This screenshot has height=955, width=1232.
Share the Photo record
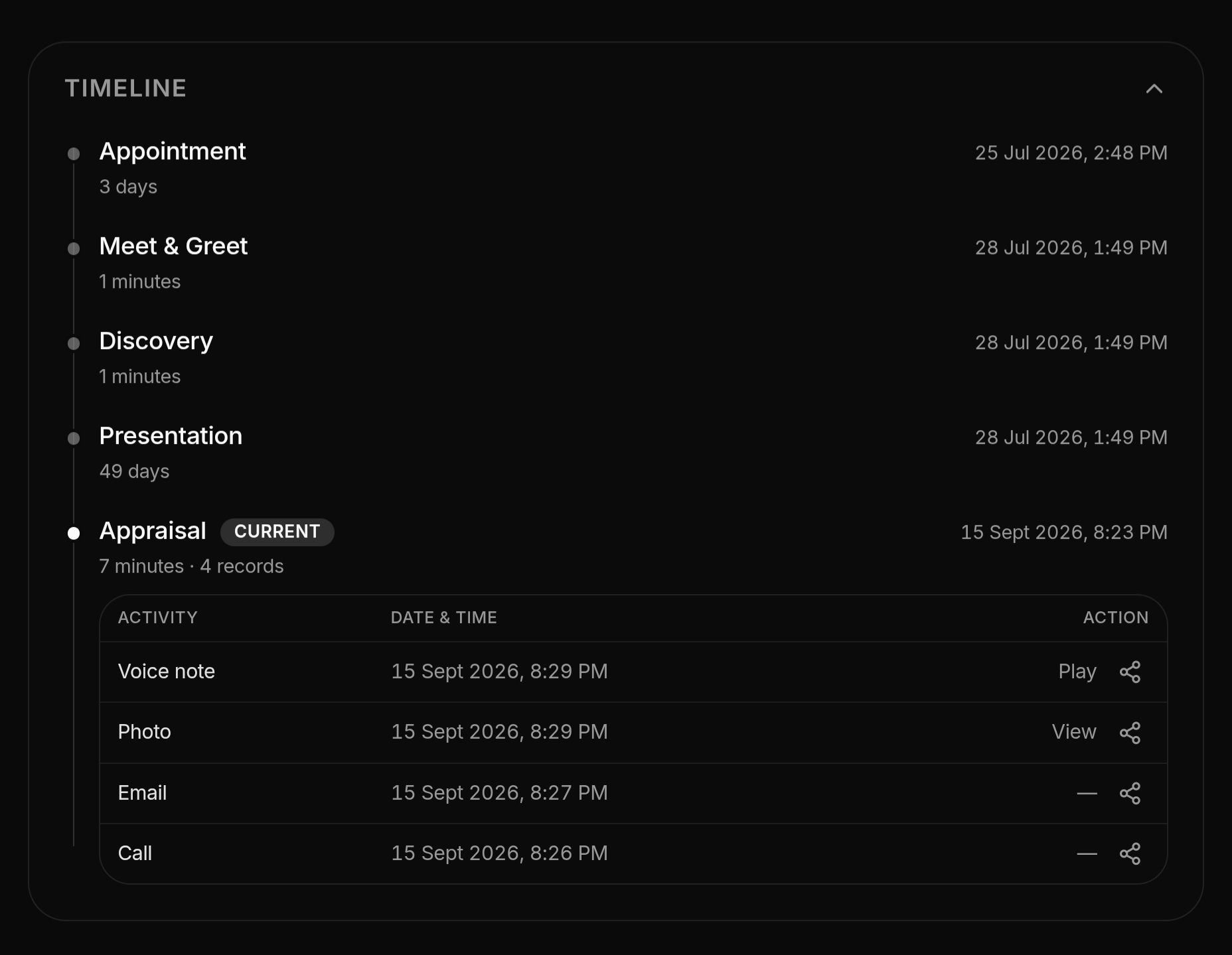1130,733
